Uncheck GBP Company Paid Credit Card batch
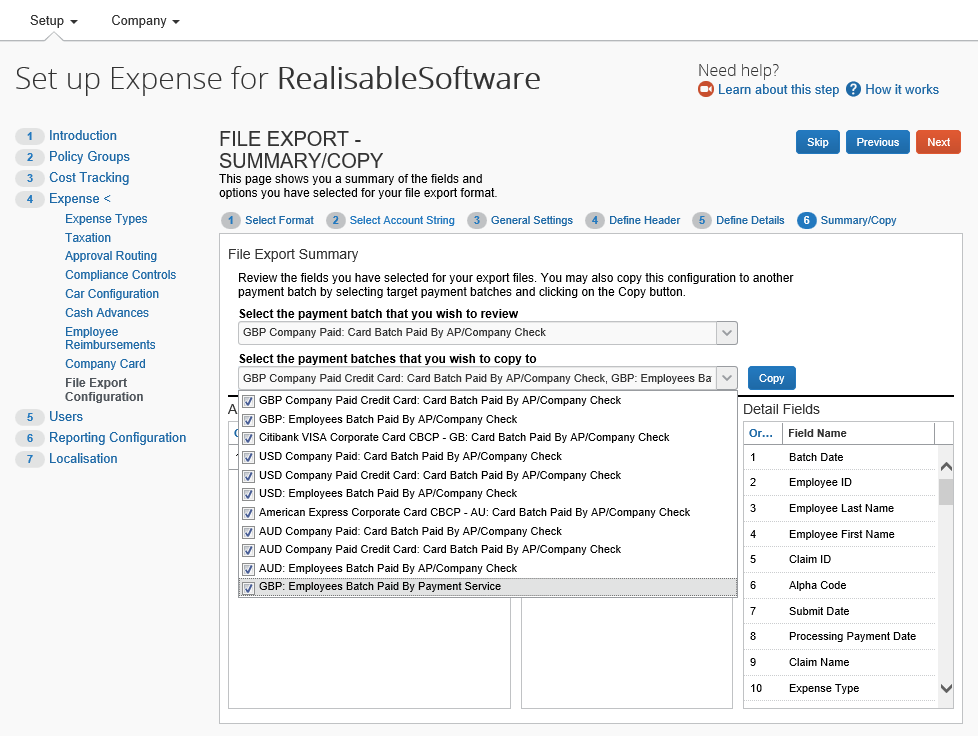The image size is (978, 736). point(248,401)
